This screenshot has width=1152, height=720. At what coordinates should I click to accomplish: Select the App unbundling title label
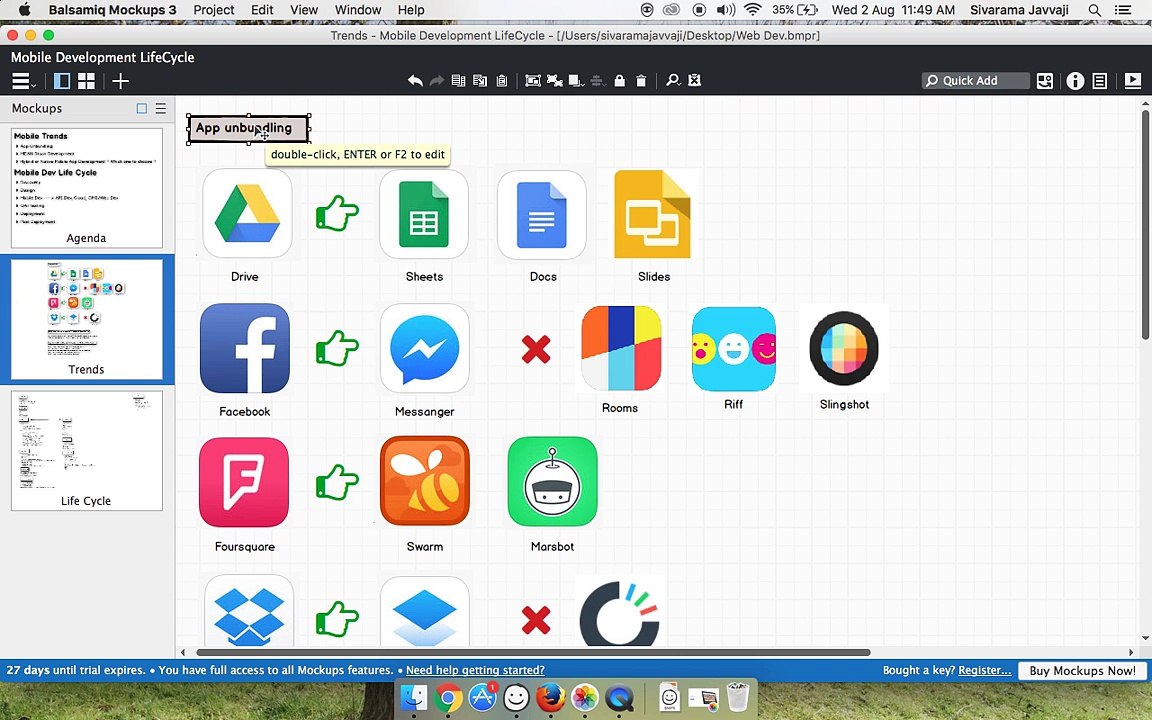click(x=248, y=129)
